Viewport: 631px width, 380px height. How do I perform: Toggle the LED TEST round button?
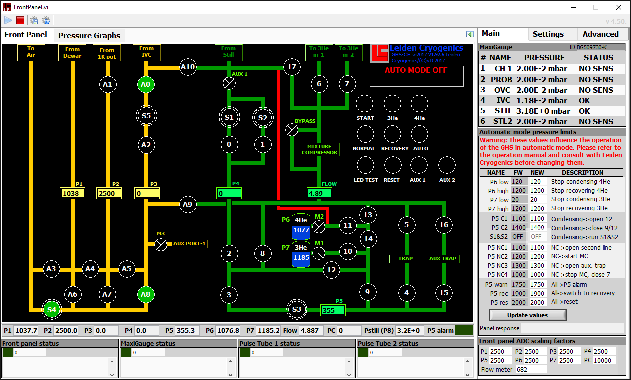click(365, 165)
